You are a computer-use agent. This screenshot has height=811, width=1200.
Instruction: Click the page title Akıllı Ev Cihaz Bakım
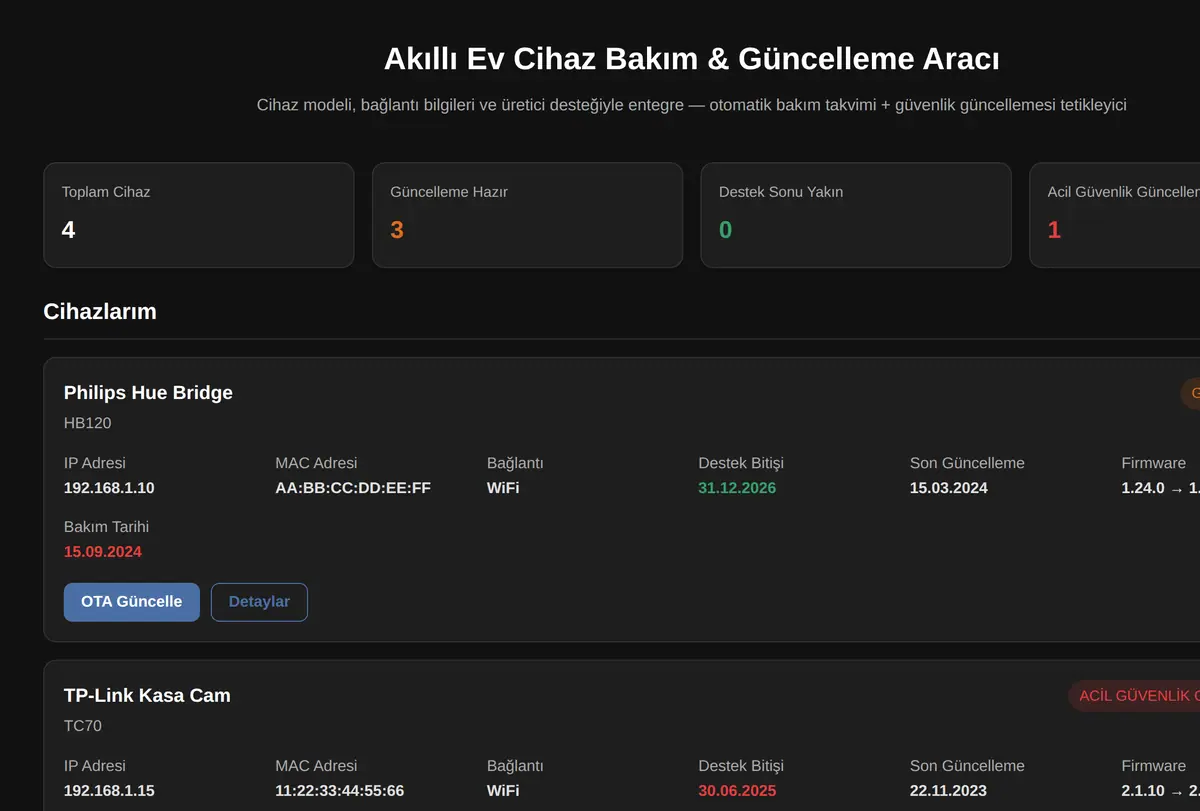click(x=692, y=59)
